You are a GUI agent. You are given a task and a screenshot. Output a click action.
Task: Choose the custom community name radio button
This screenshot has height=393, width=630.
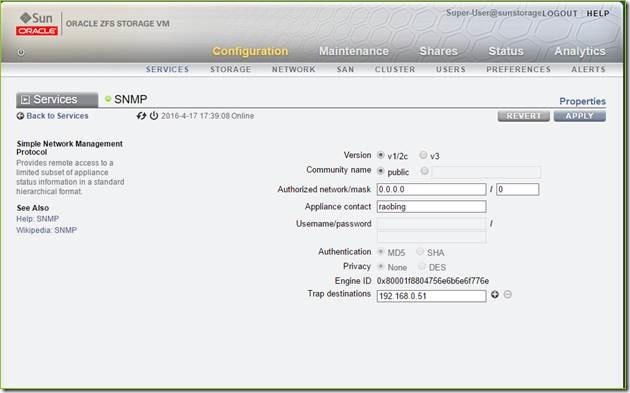click(x=424, y=171)
